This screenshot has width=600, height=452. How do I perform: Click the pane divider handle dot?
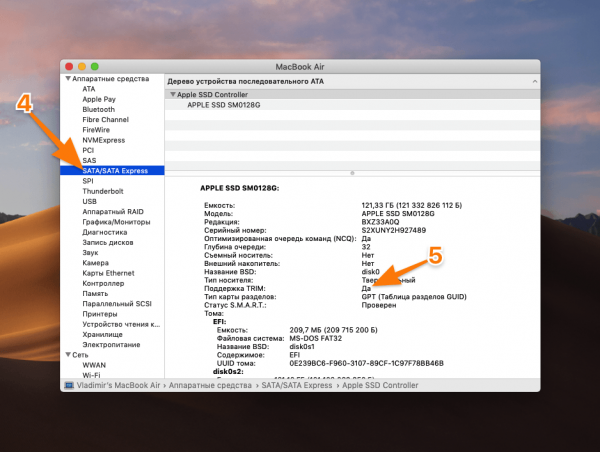click(352, 173)
